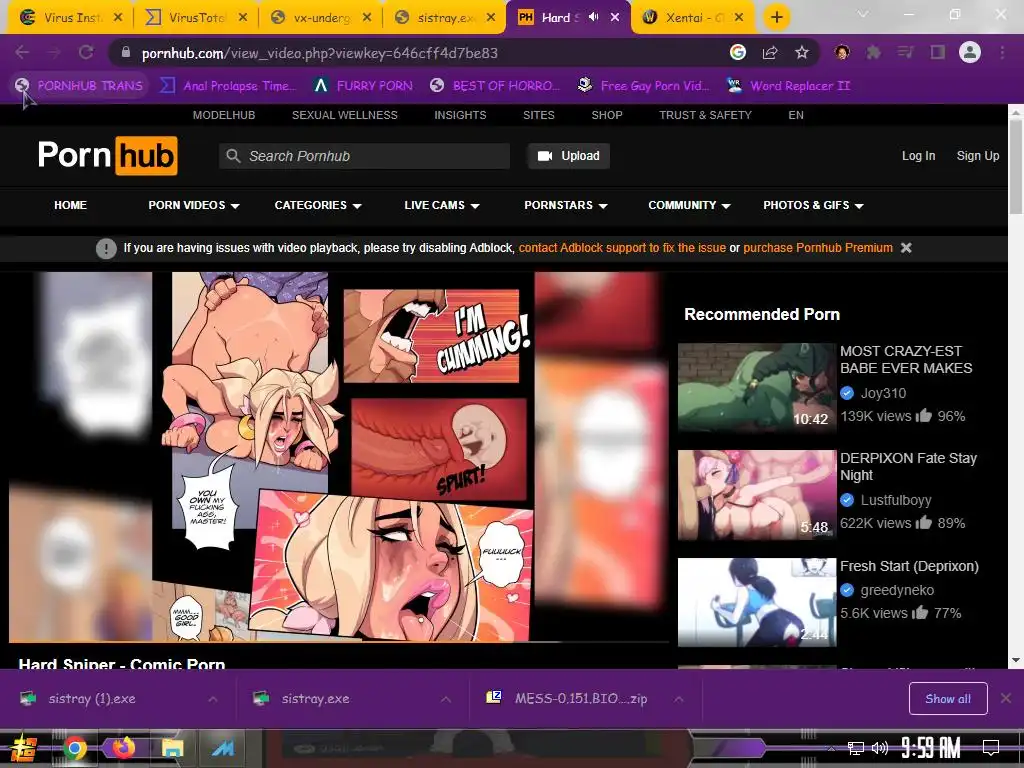1024x768 pixels.
Task: Launch Firefox from the taskbar
Action: click(x=123, y=748)
